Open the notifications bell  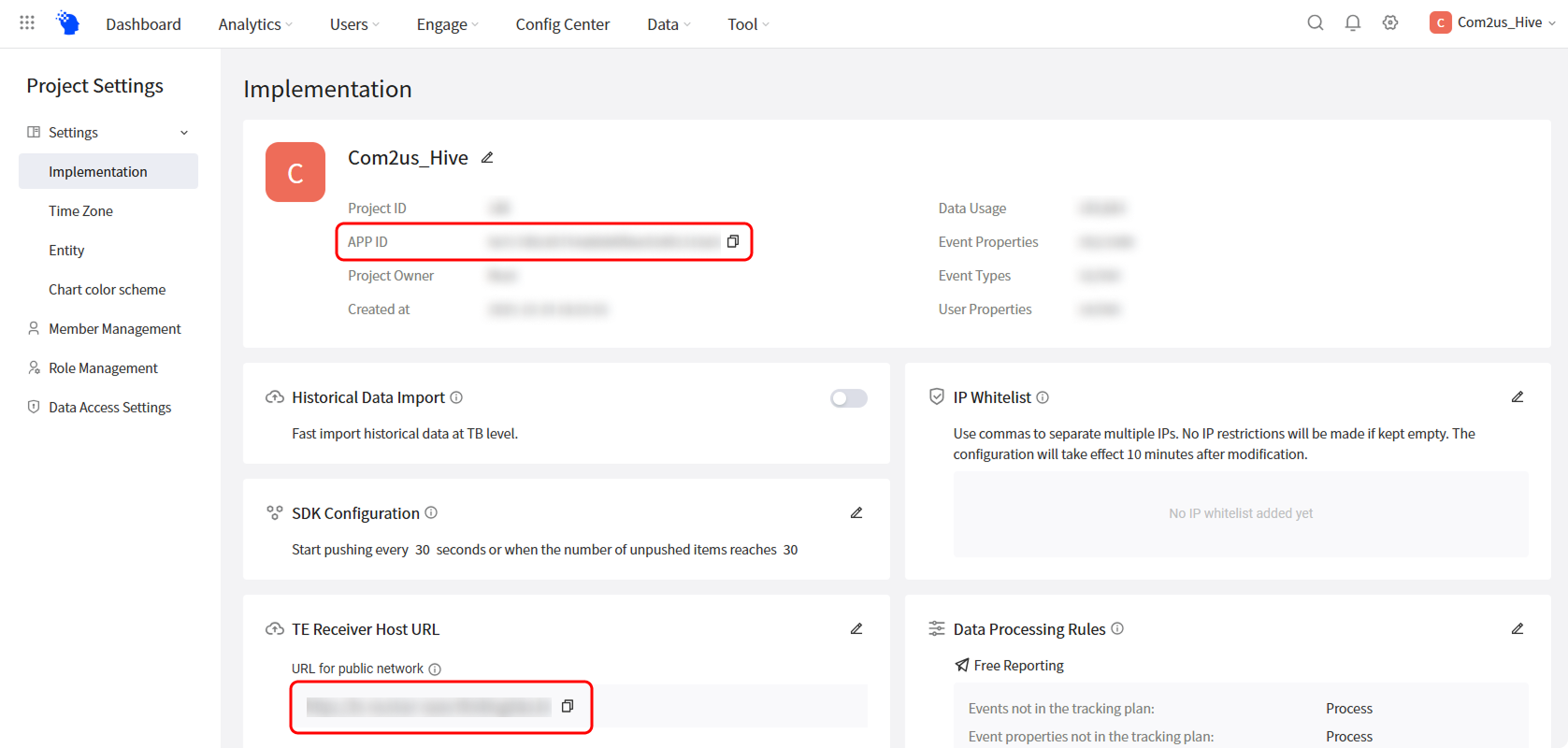click(x=1352, y=23)
